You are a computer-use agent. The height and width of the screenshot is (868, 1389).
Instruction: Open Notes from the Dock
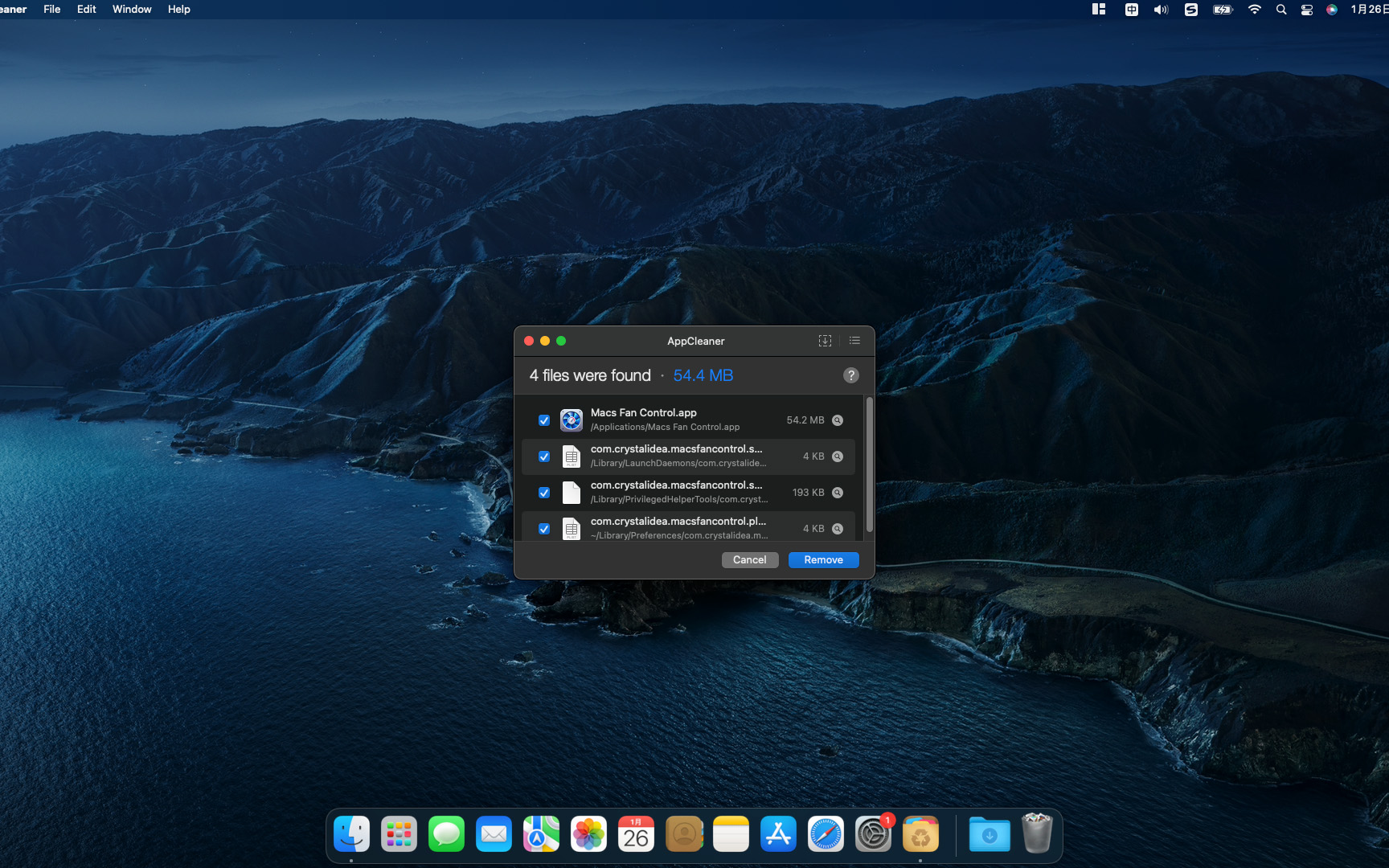click(731, 834)
